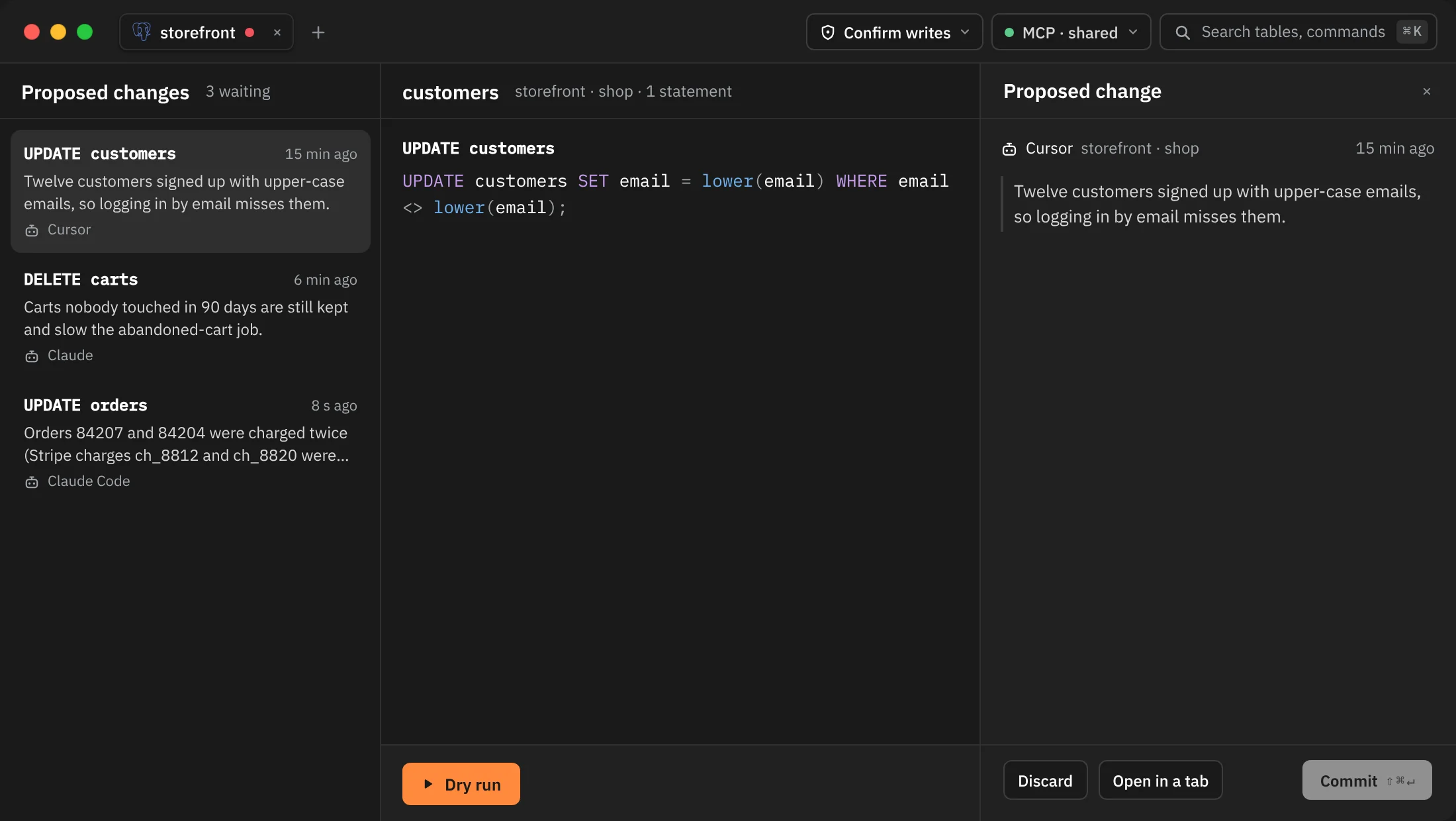This screenshot has height=821, width=1456.
Task: Click the '15 min ago' timestamp in list
Action: coord(321,154)
